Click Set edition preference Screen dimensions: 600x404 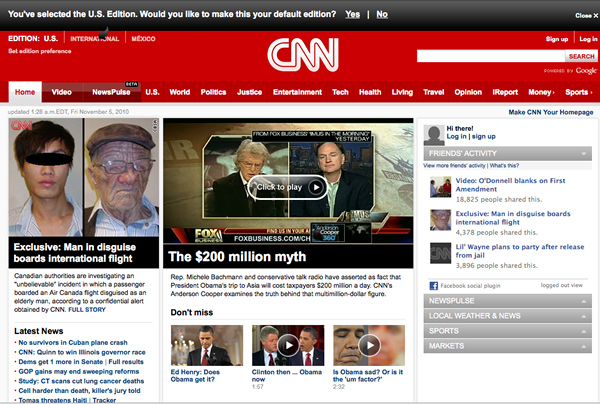pos(40,51)
